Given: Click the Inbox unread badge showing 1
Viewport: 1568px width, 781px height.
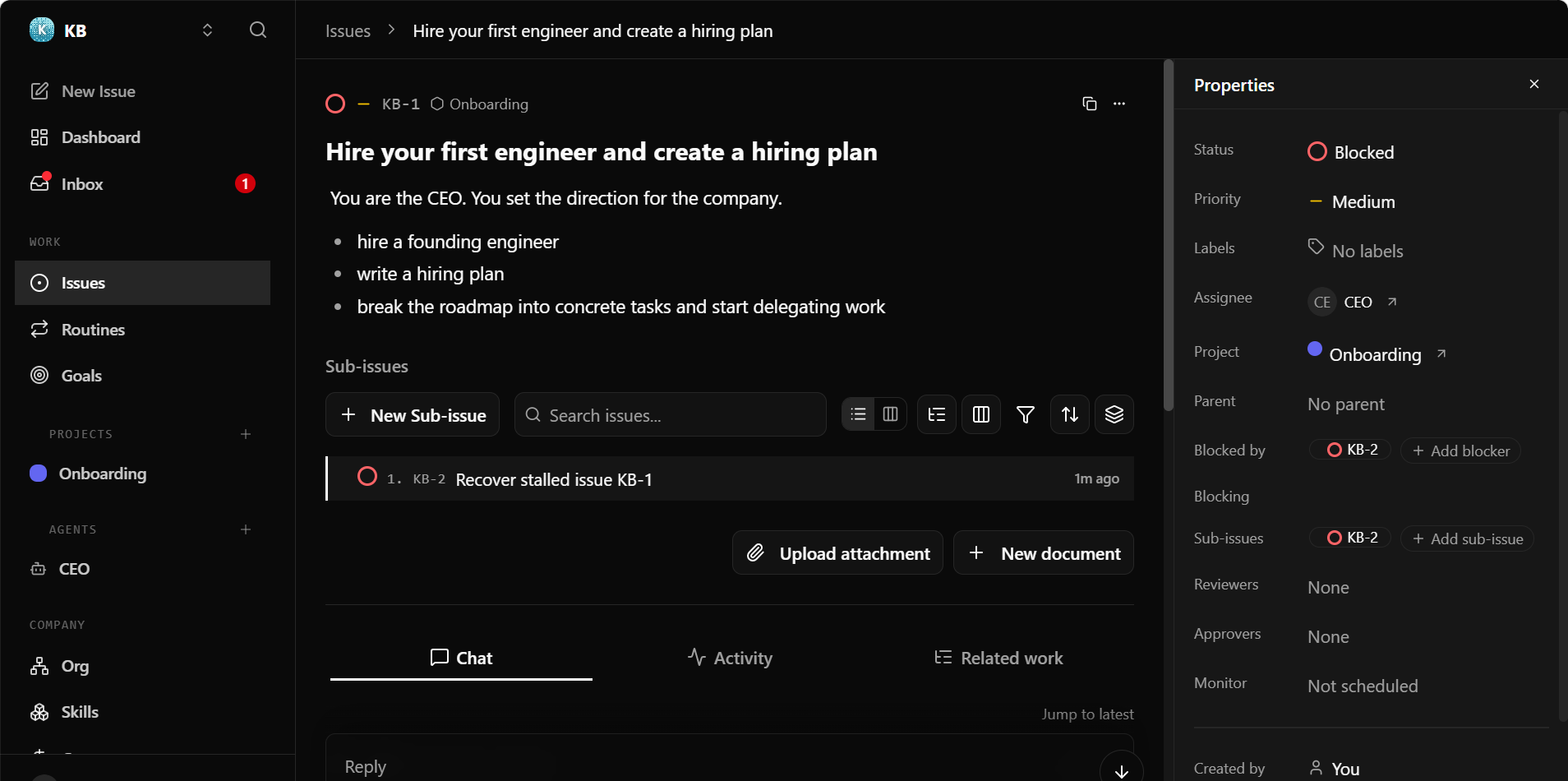Looking at the screenshot, I should [245, 183].
